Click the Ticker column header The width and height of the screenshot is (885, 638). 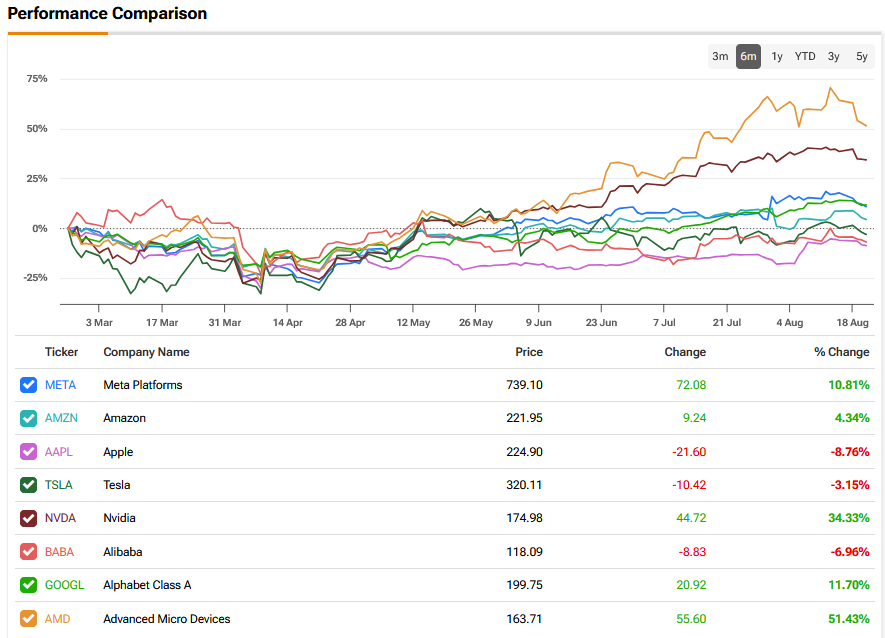(62, 352)
